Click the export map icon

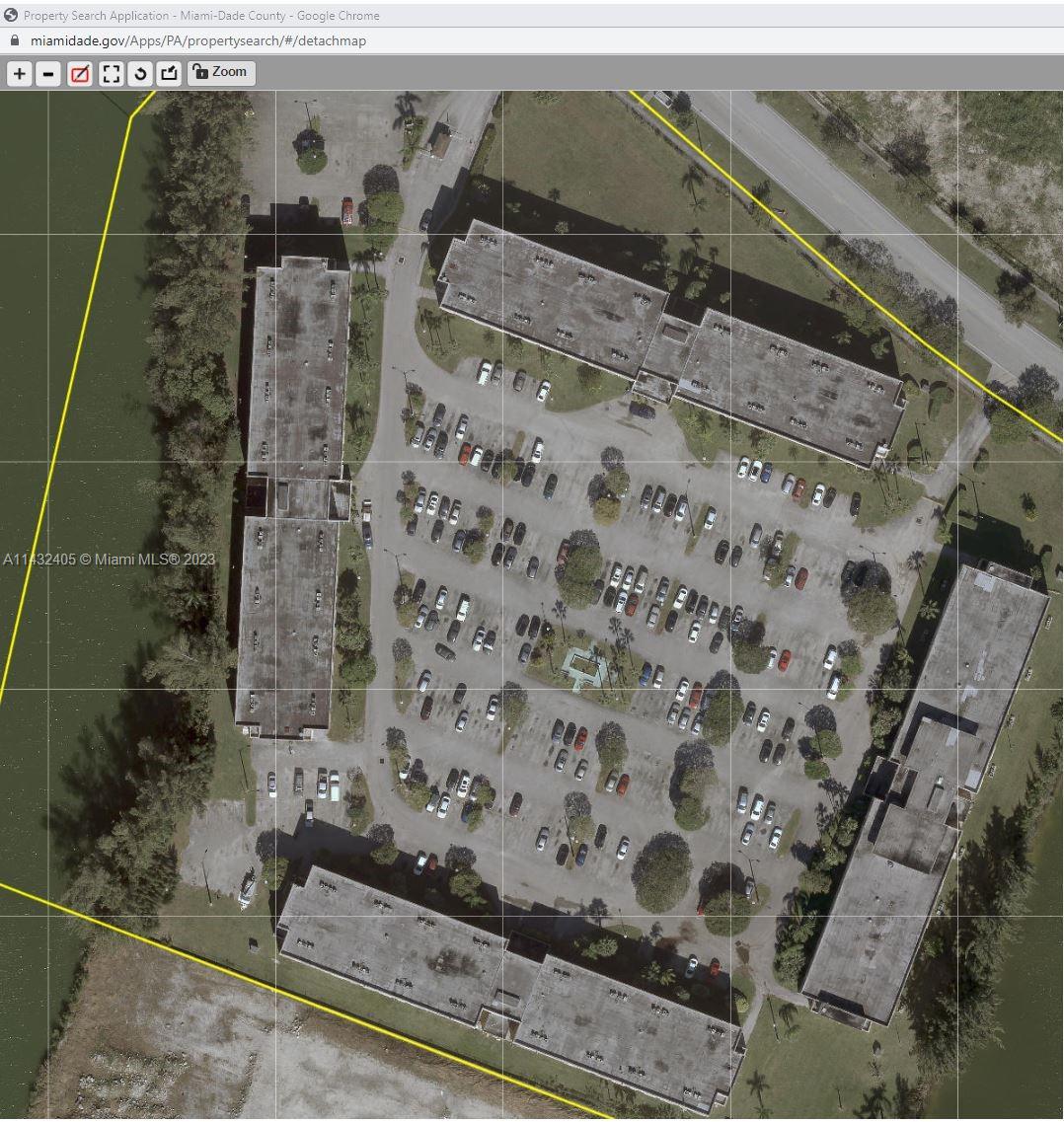168,73
